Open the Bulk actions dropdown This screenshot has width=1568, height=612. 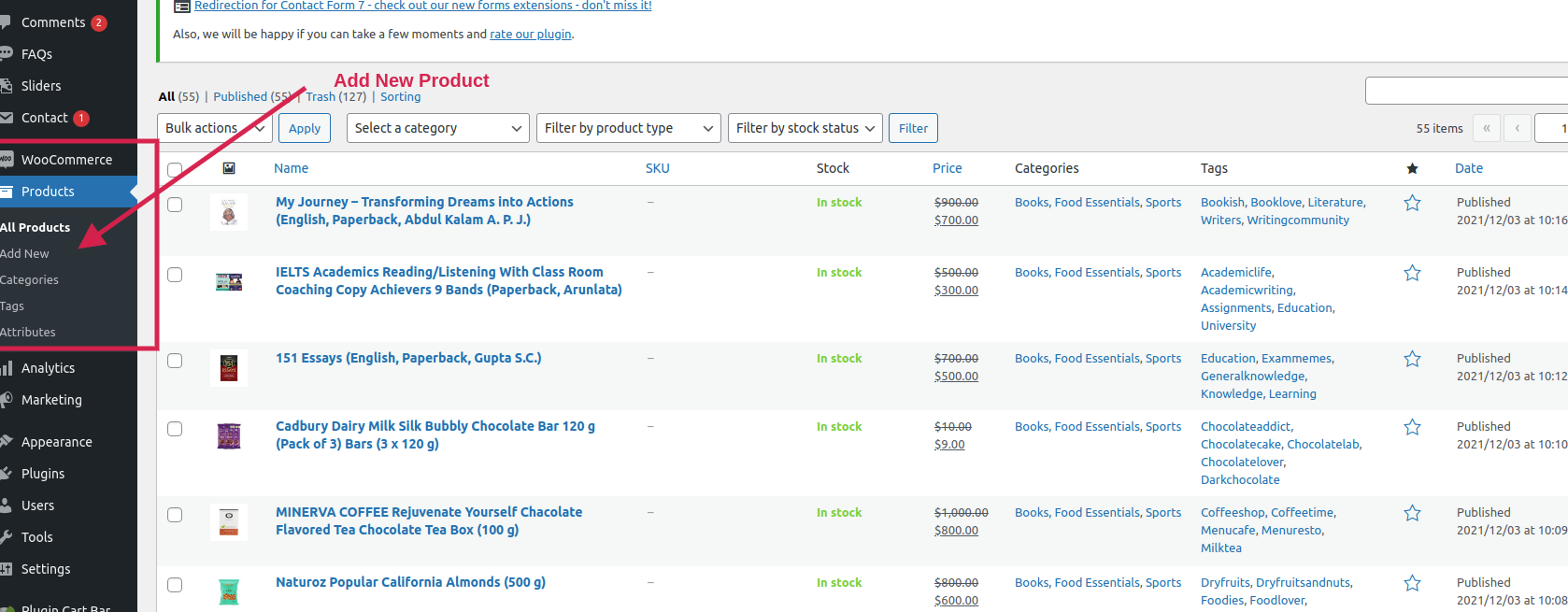pos(215,128)
